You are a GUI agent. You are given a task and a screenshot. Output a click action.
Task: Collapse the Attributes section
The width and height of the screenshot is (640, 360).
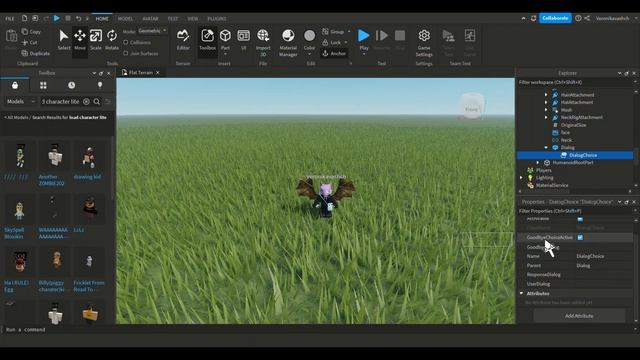click(522, 293)
